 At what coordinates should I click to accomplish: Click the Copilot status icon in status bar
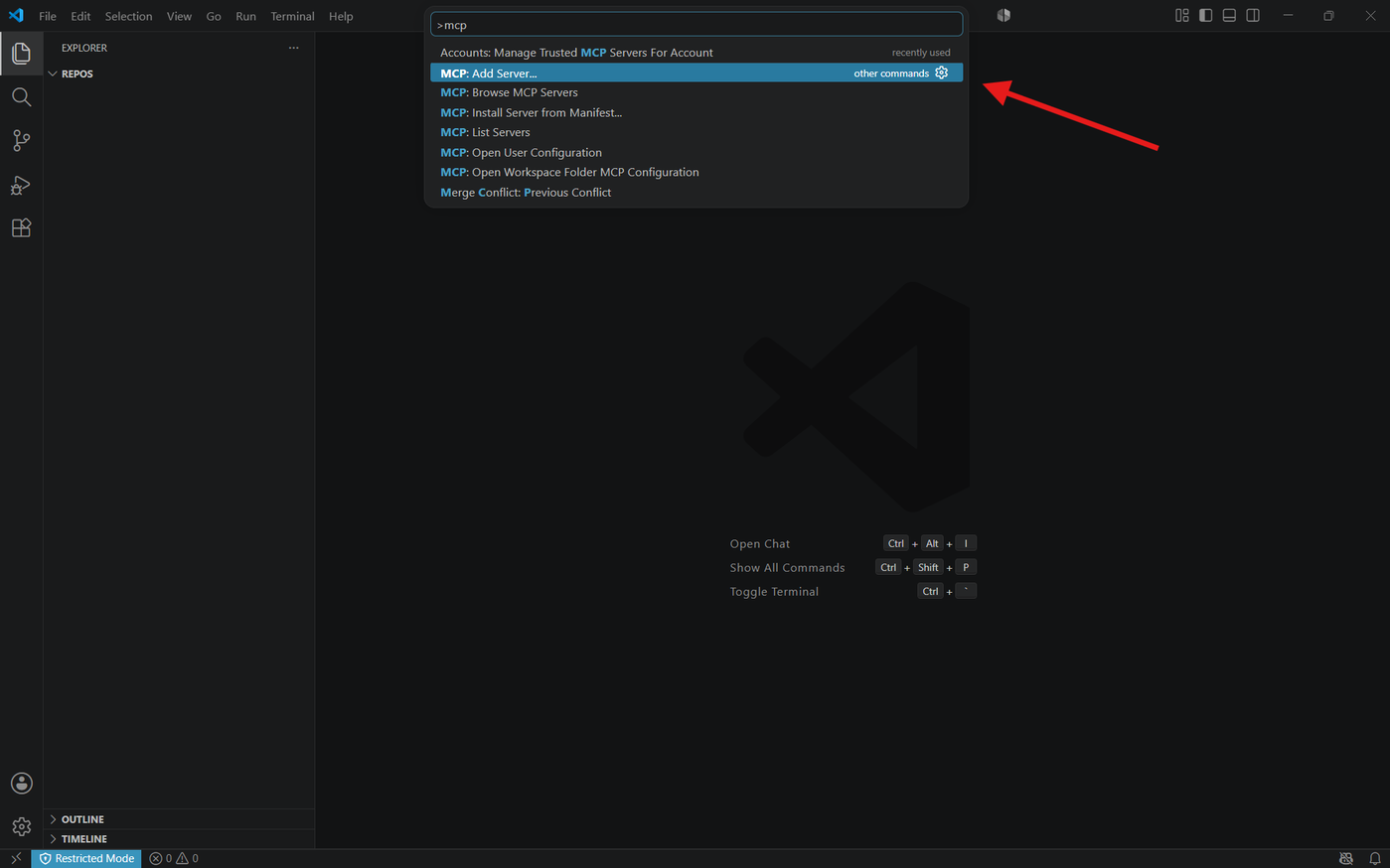pos(1346,858)
